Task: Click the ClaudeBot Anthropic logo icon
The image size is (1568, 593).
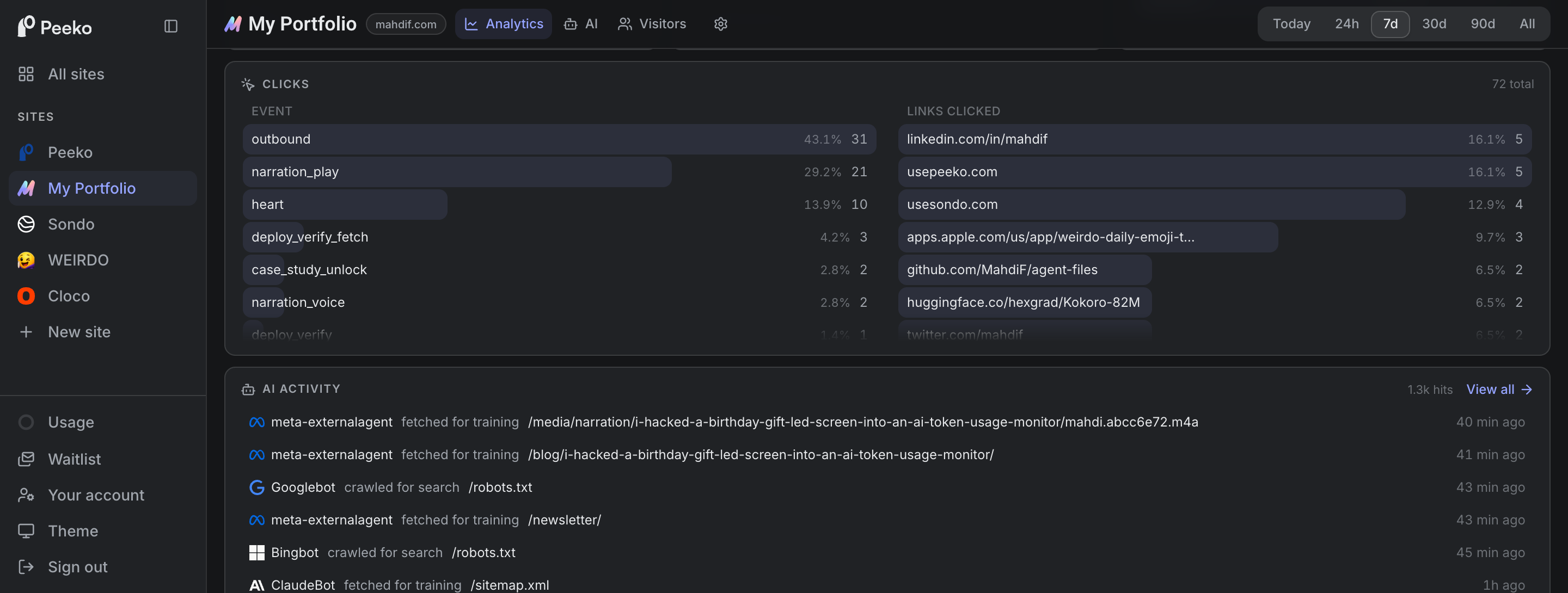Action: 257,585
